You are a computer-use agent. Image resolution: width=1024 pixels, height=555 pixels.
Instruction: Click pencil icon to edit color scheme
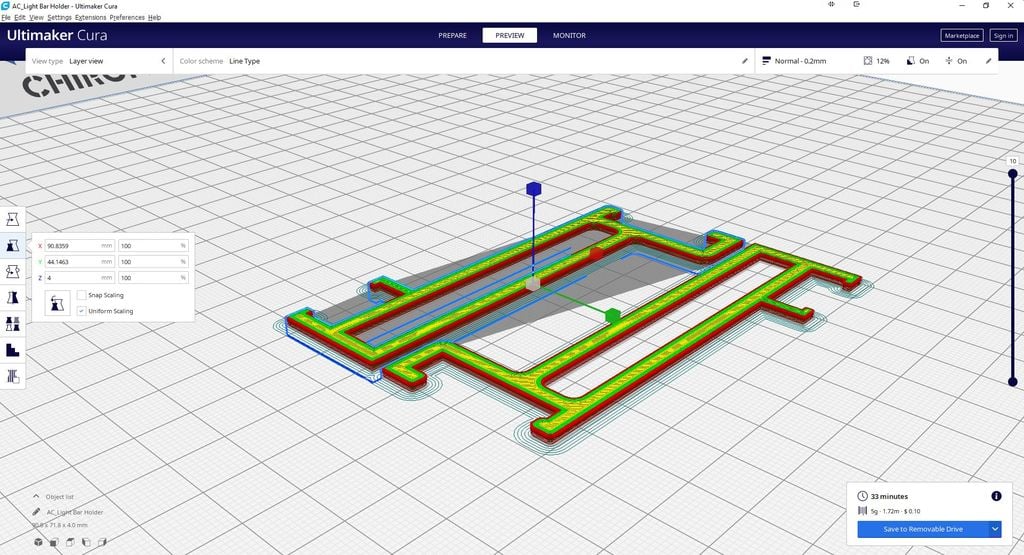point(744,61)
